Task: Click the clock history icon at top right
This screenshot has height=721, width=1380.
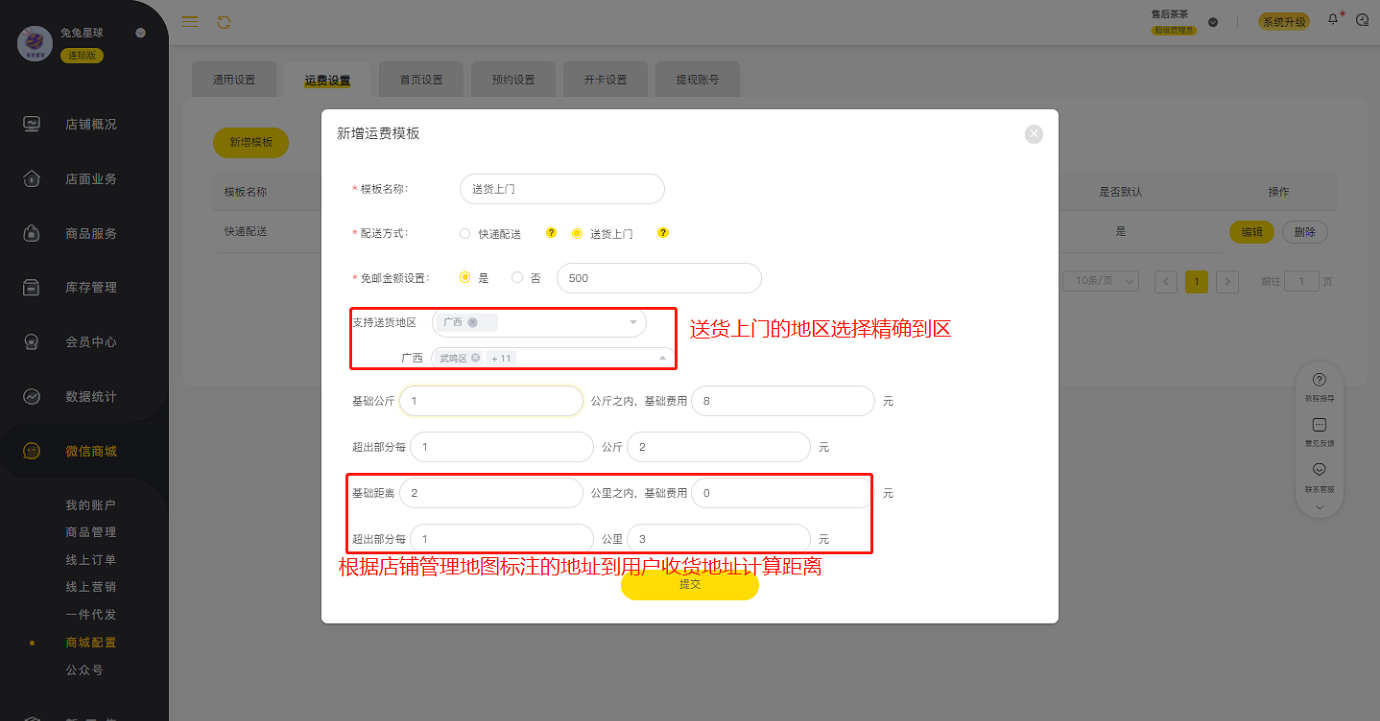Action: click(1362, 20)
